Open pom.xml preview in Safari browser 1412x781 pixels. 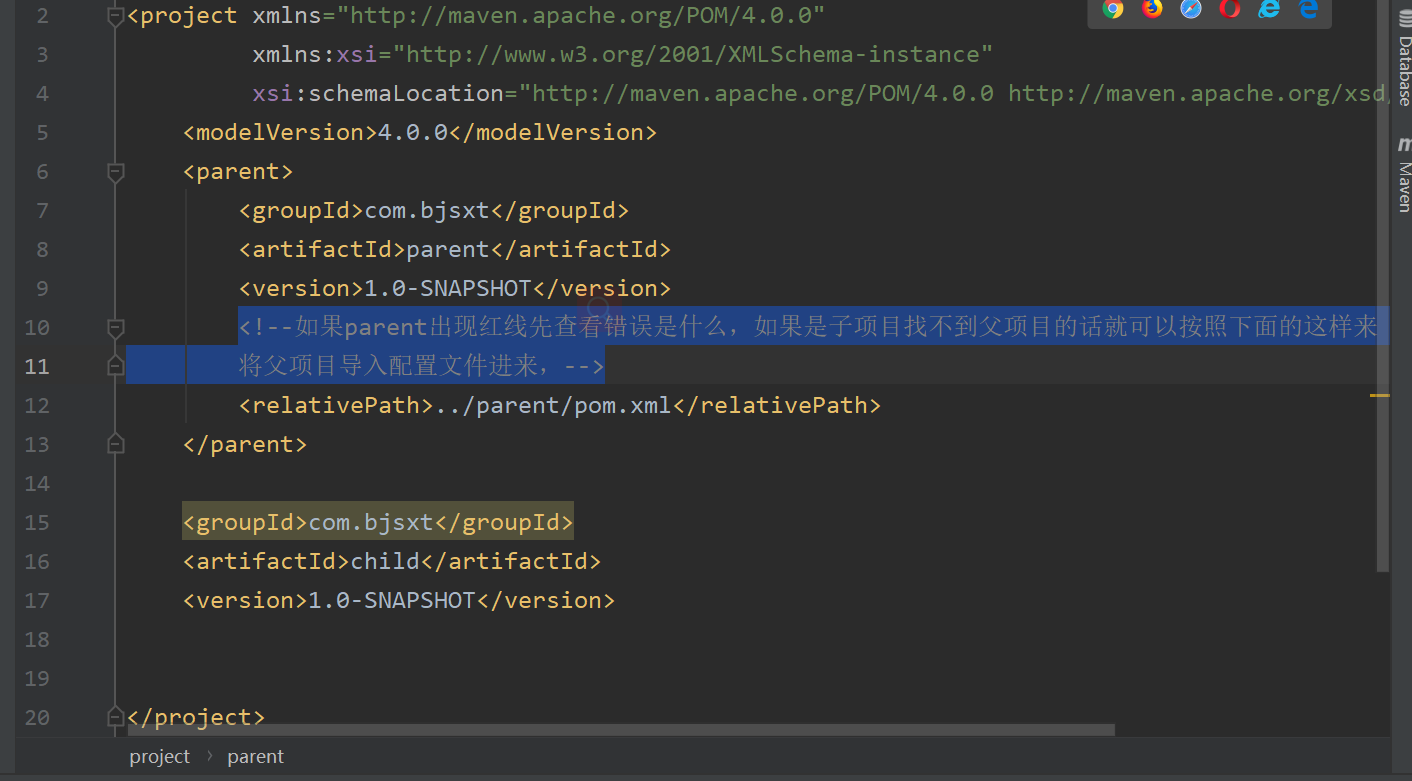click(x=1191, y=9)
